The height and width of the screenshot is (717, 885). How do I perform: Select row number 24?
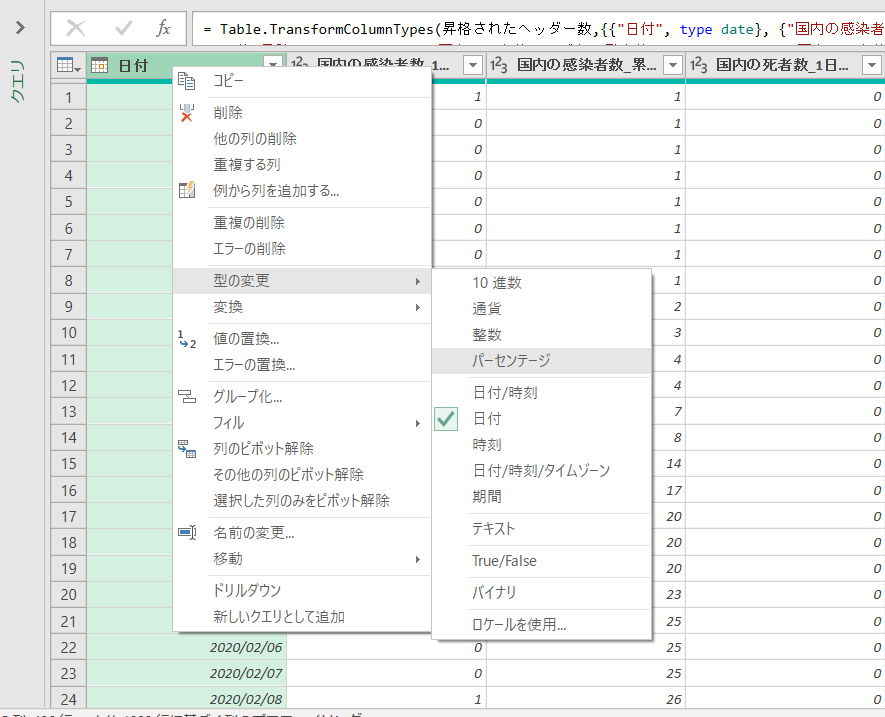[x=68, y=699]
